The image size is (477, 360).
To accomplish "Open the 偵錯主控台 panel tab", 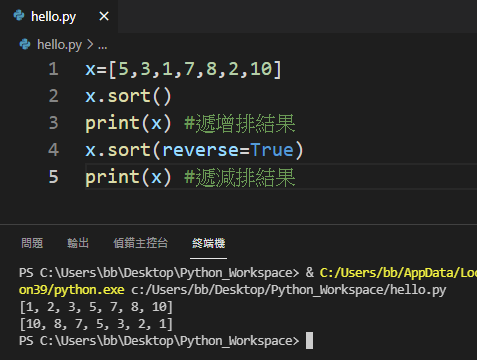I will click(x=140, y=243).
